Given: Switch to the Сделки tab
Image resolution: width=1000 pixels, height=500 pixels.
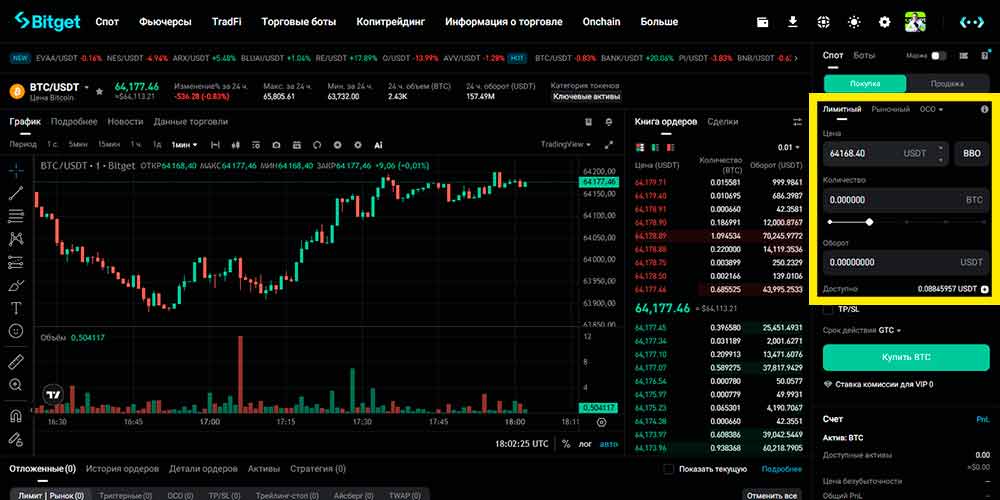Looking at the screenshot, I should tap(723, 121).
